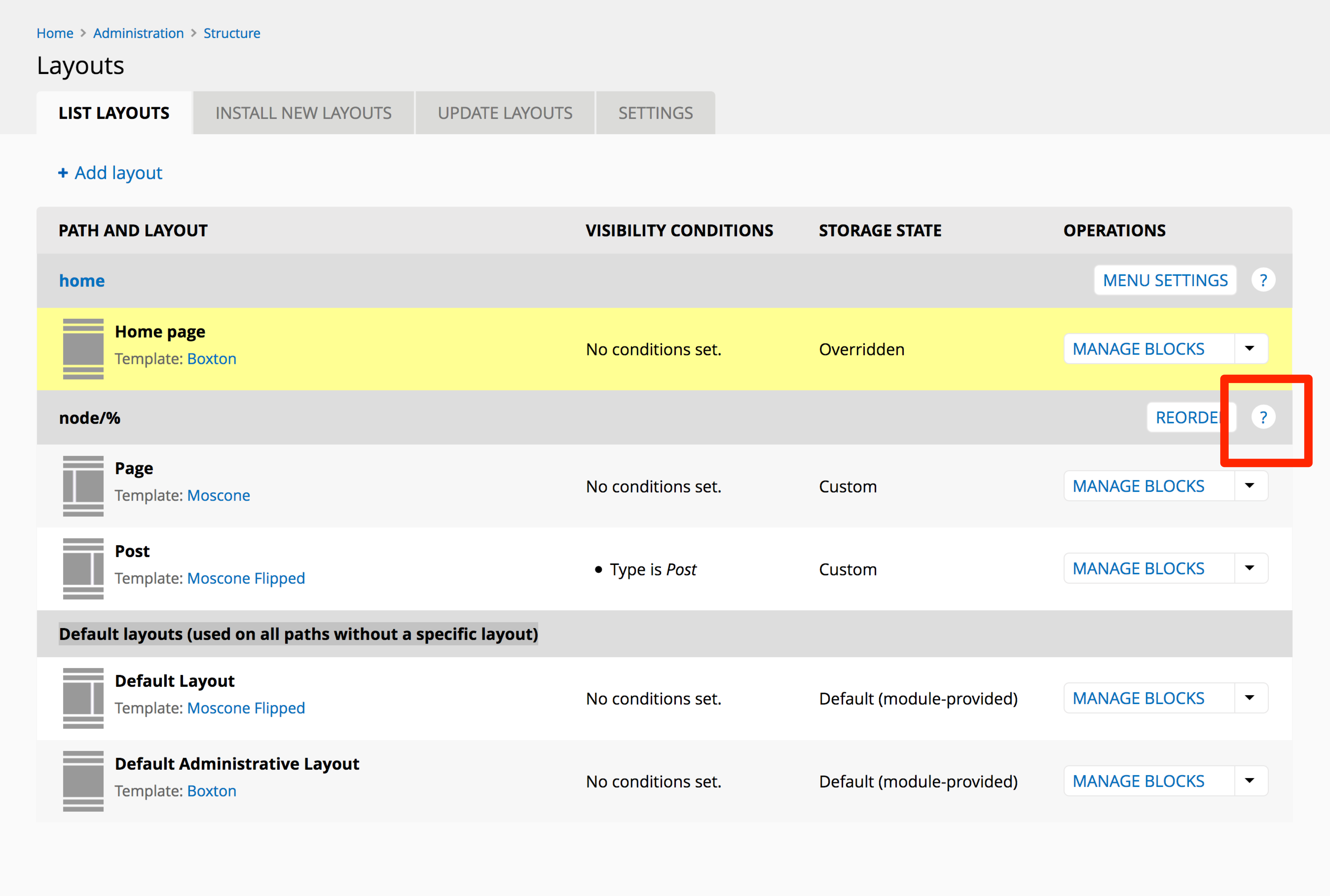
Task: Click the 'Type is Post' condition text
Action: coord(653,570)
